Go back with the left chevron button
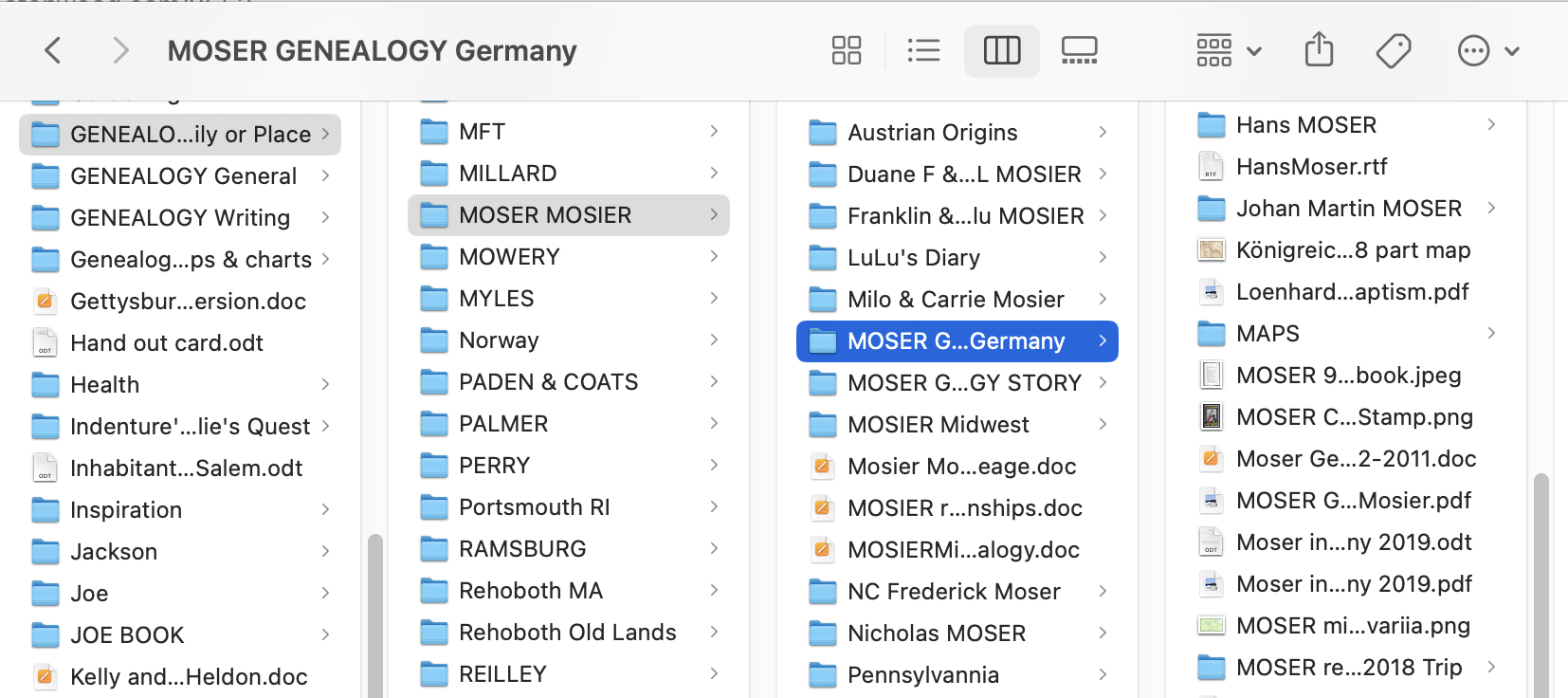The image size is (1568, 698). point(53,50)
